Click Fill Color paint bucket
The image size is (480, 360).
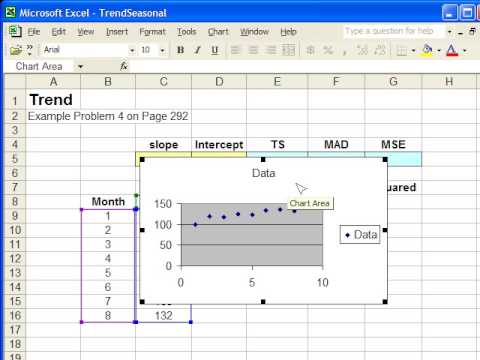tap(427, 50)
